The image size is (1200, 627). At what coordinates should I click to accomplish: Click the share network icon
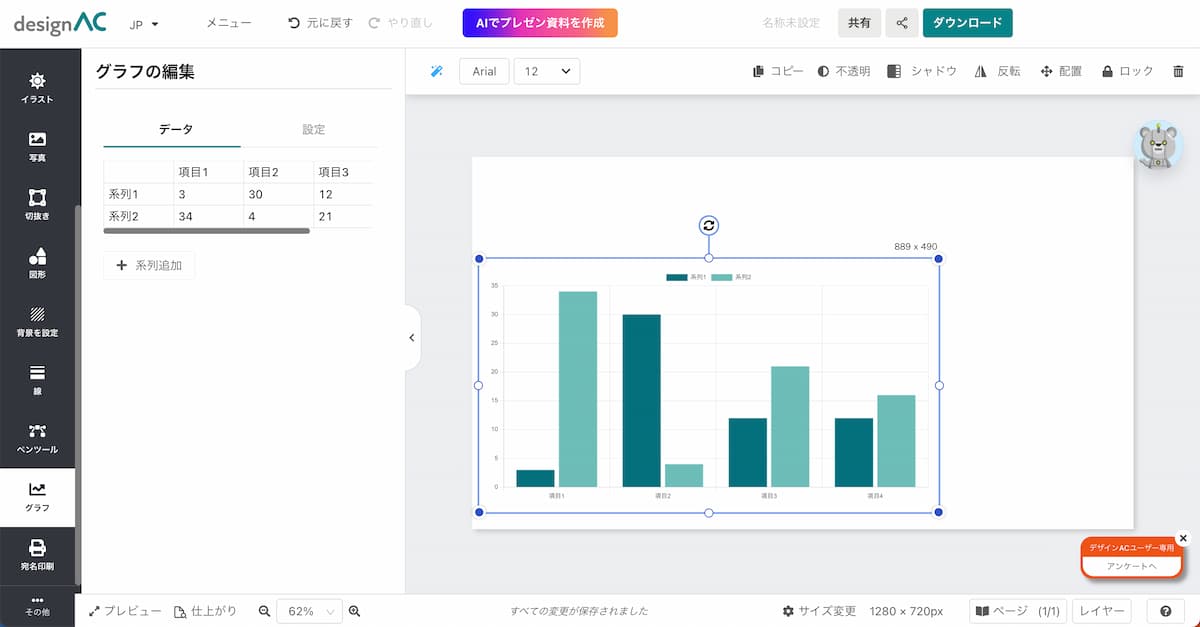pos(901,23)
